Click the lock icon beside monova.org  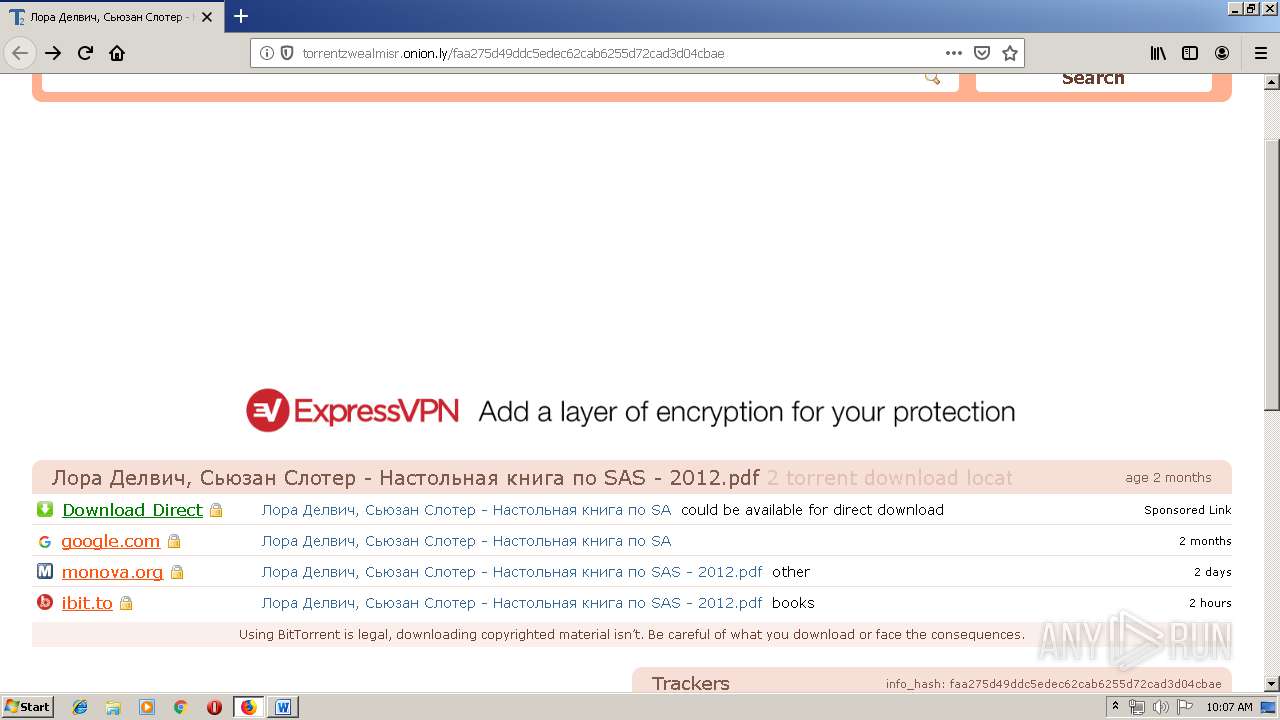[x=177, y=572]
